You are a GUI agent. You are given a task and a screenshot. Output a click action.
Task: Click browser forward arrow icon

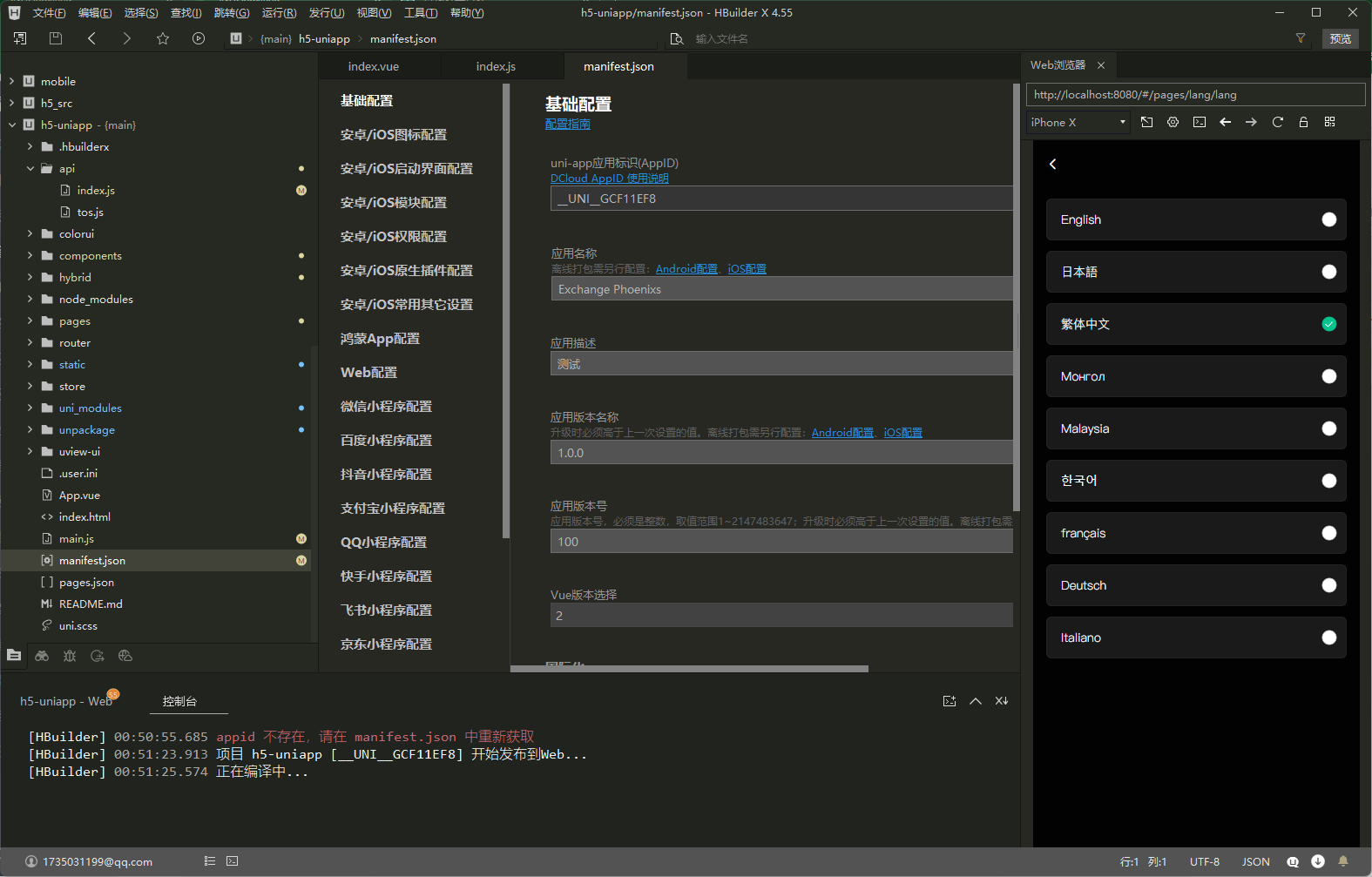pyautogui.click(x=1252, y=122)
